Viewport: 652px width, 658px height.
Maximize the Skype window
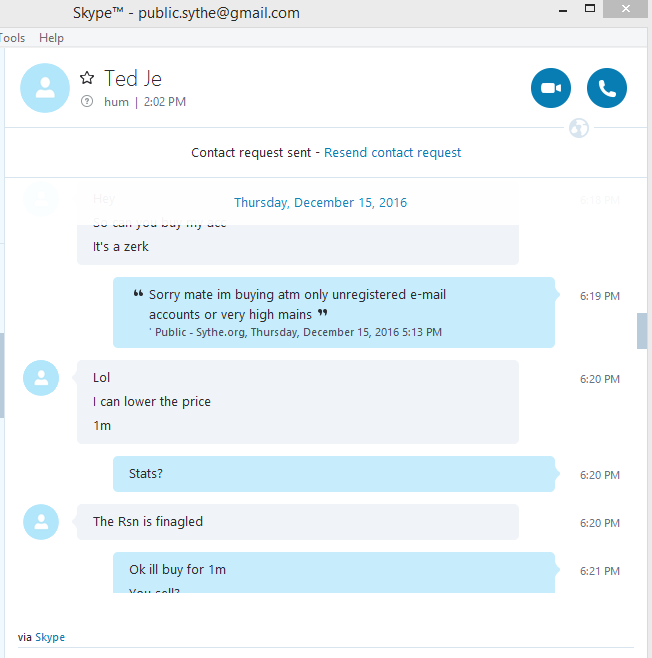click(x=590, y=8)
